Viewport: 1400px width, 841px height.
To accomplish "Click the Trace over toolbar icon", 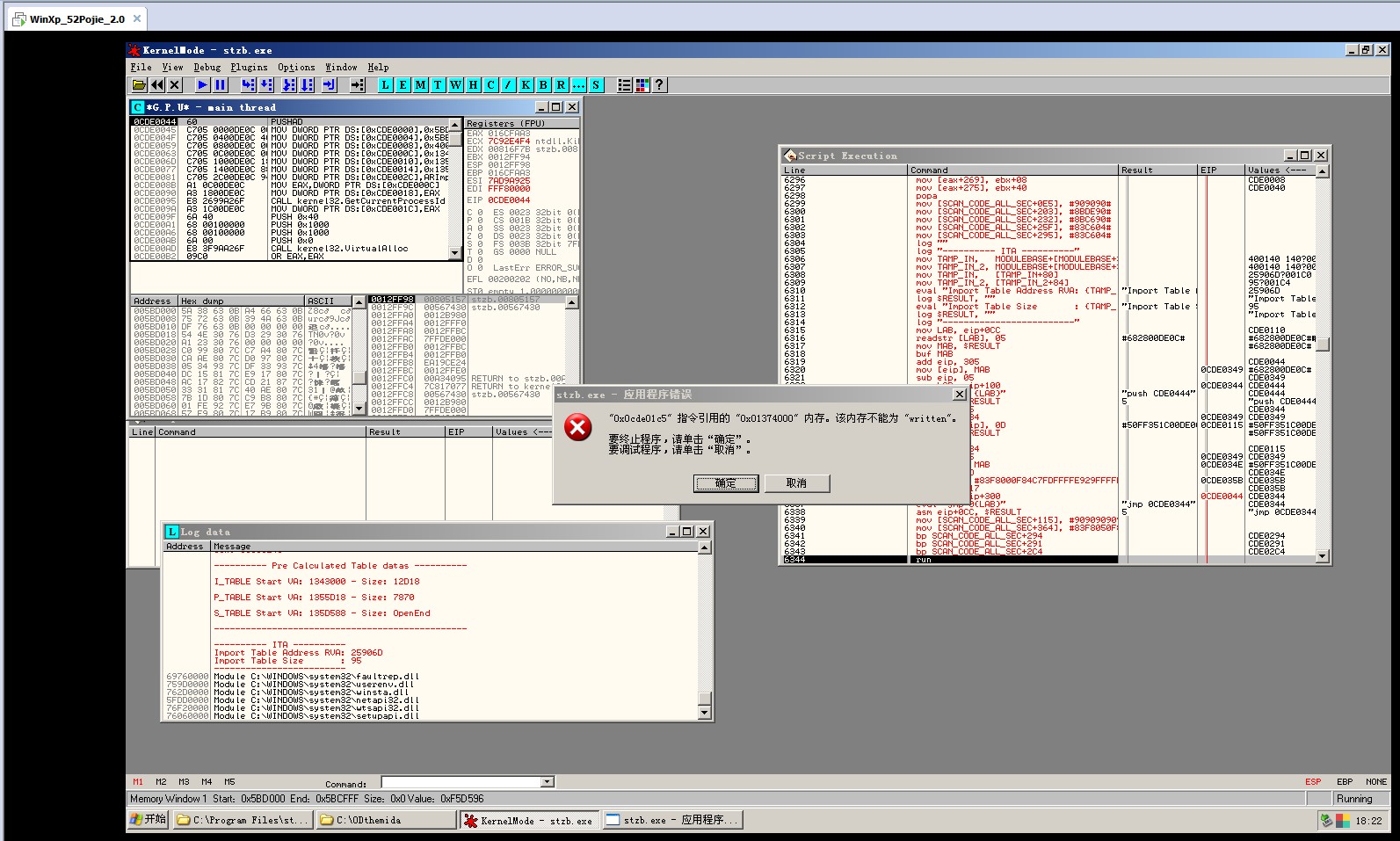I will pyautogui.click(x=307, y=84).
